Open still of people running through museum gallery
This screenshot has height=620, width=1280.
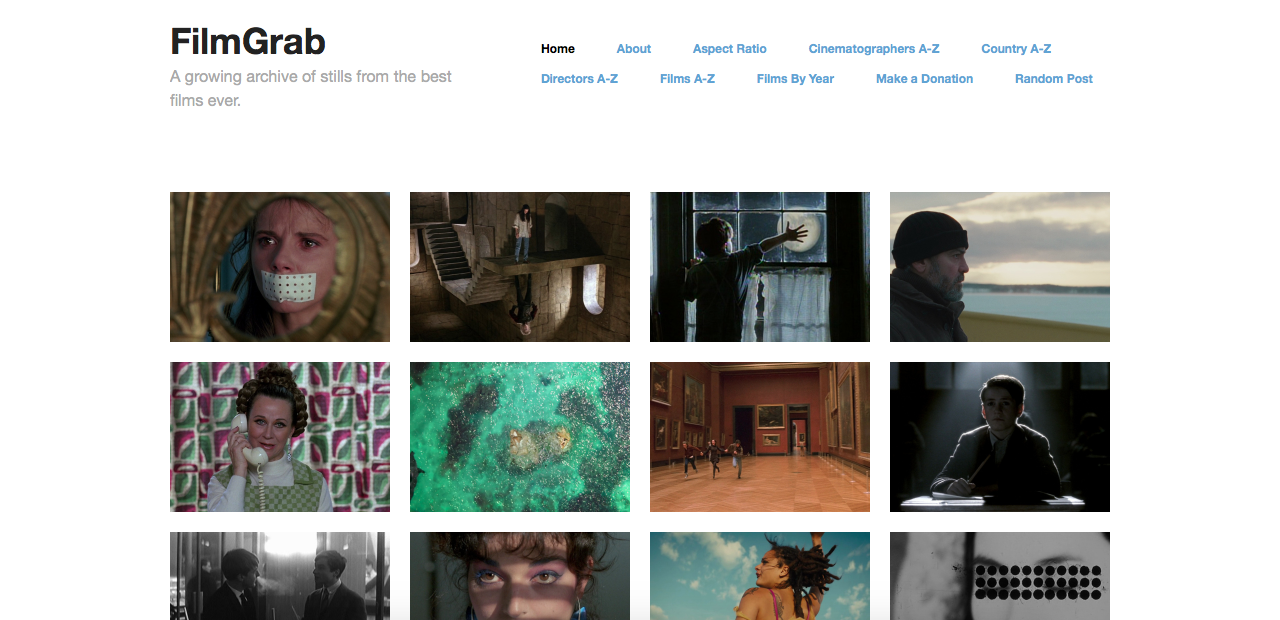760,437
